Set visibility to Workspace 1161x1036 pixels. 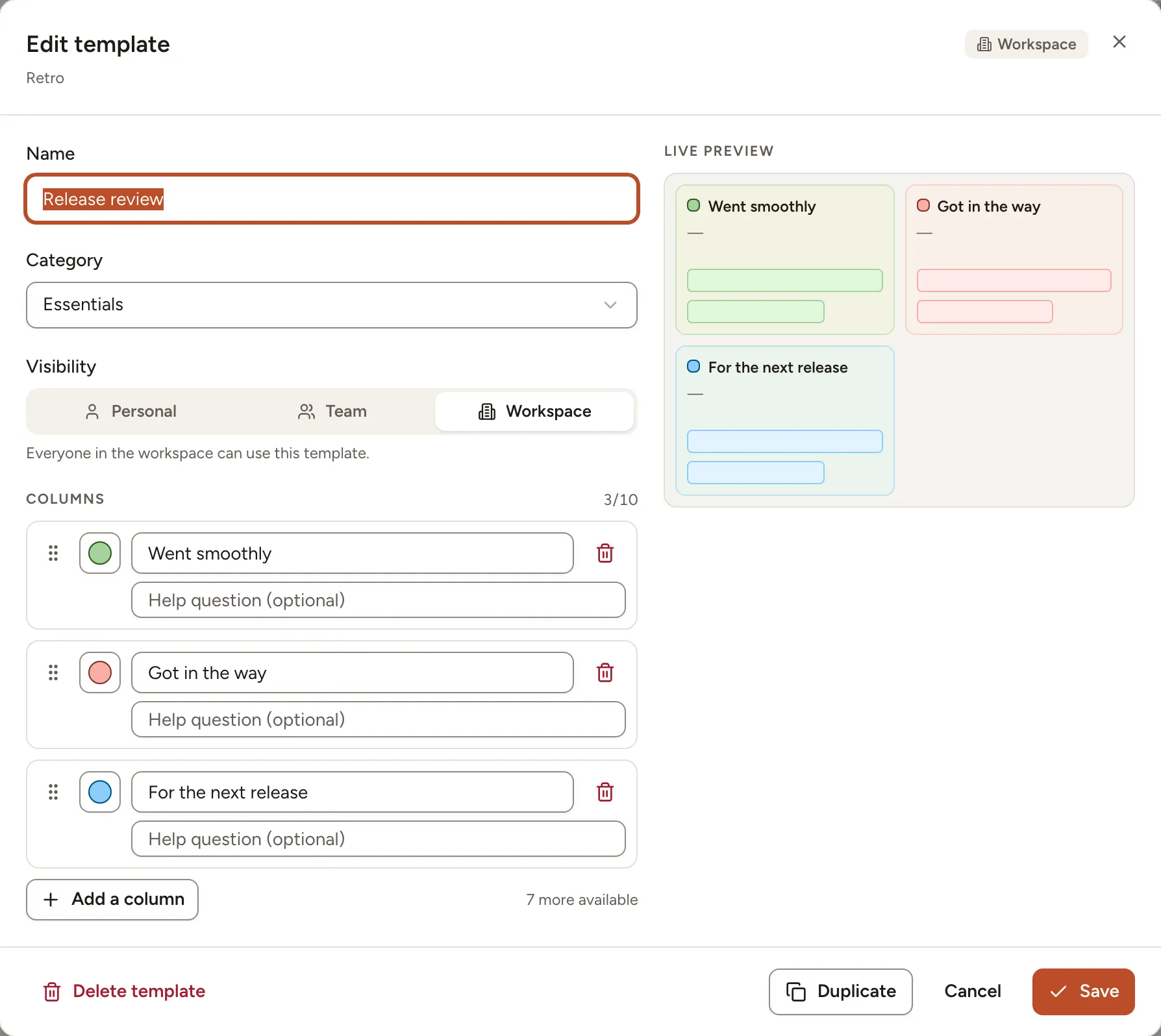[x=534, y=412]
